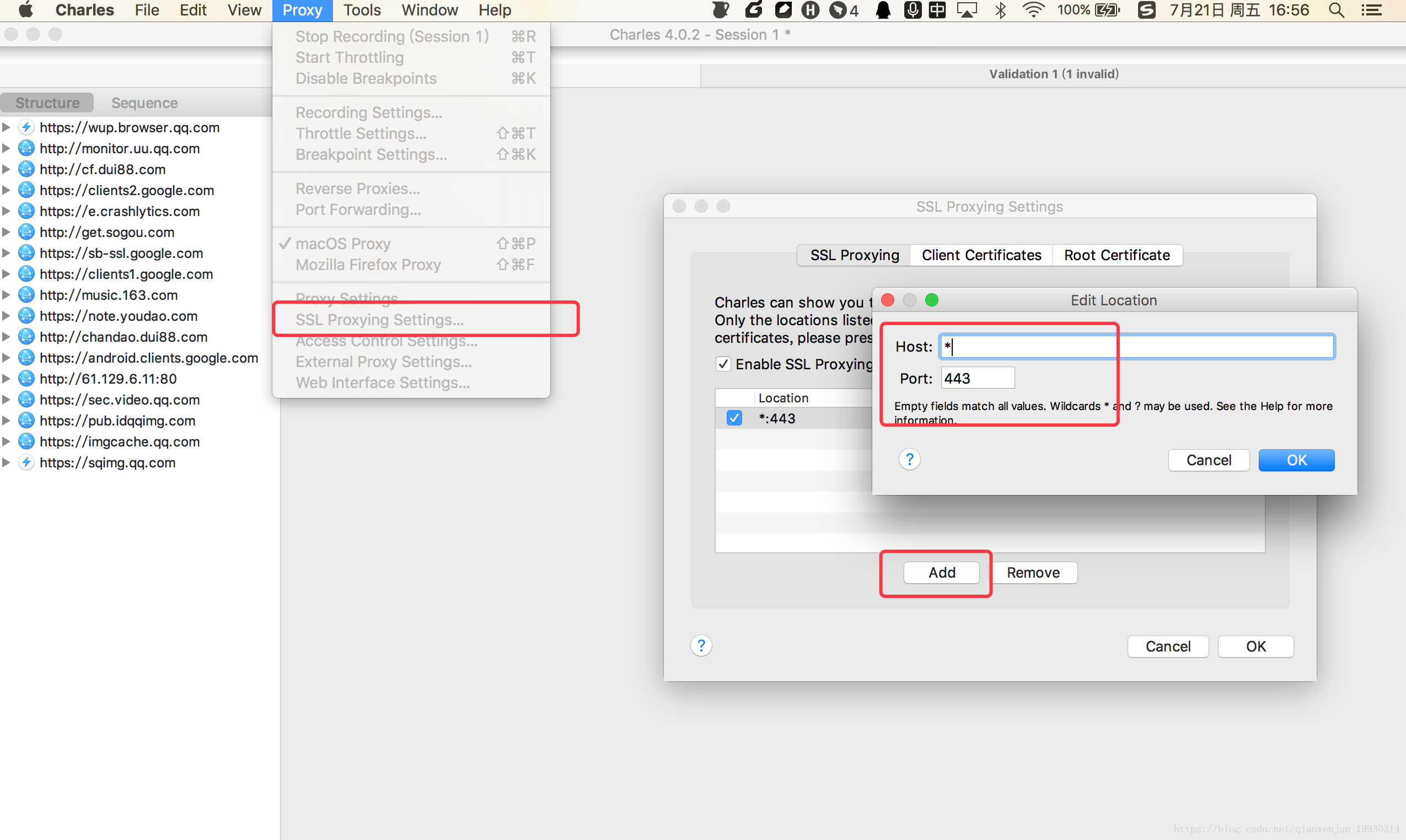Select Reverse Proxies in Proxy menu
The image size is (1406, 840).
[411, 189]
